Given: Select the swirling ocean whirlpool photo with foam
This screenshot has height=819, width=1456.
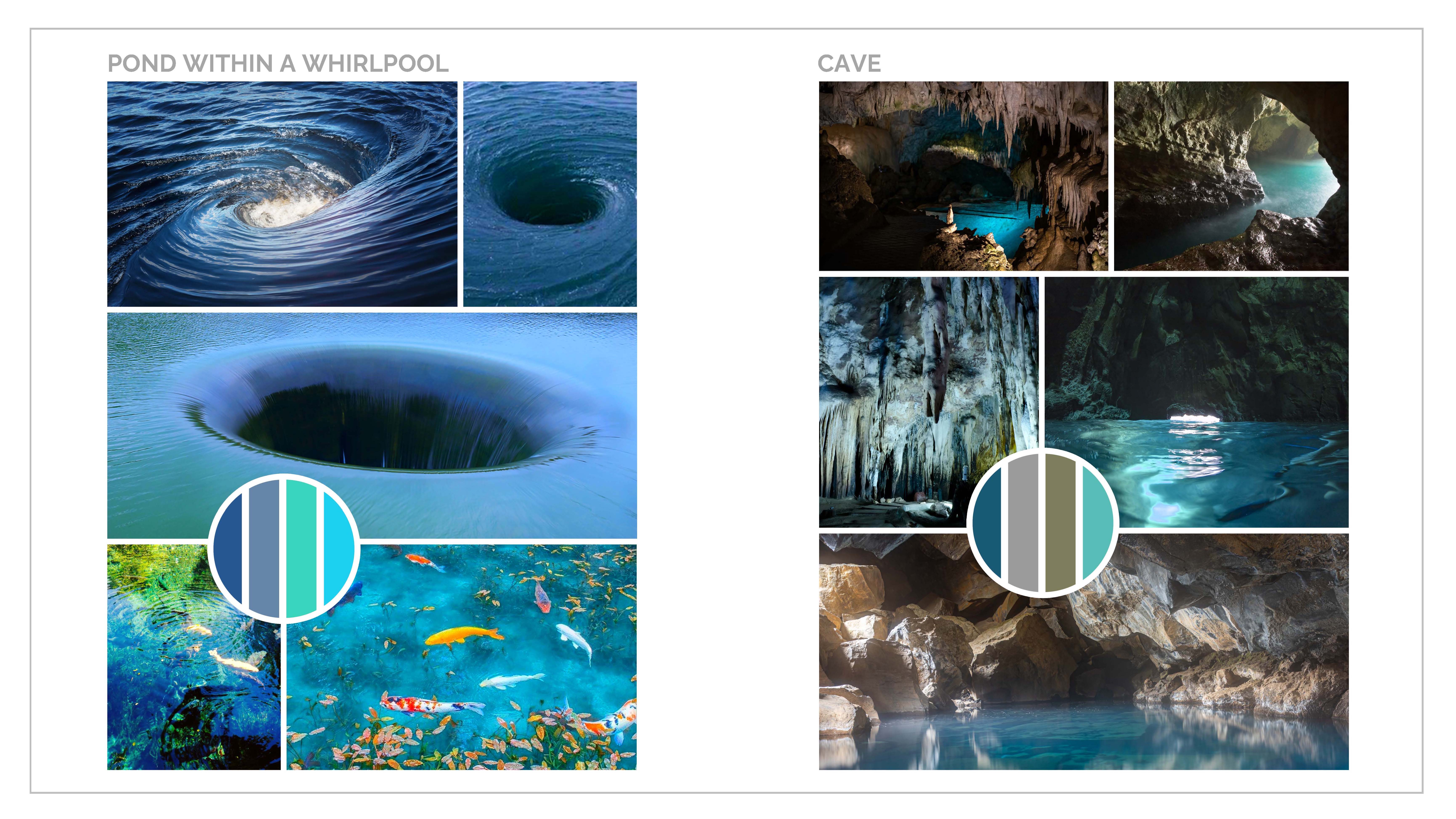Looking at the screenshot, I should point(282,194).
